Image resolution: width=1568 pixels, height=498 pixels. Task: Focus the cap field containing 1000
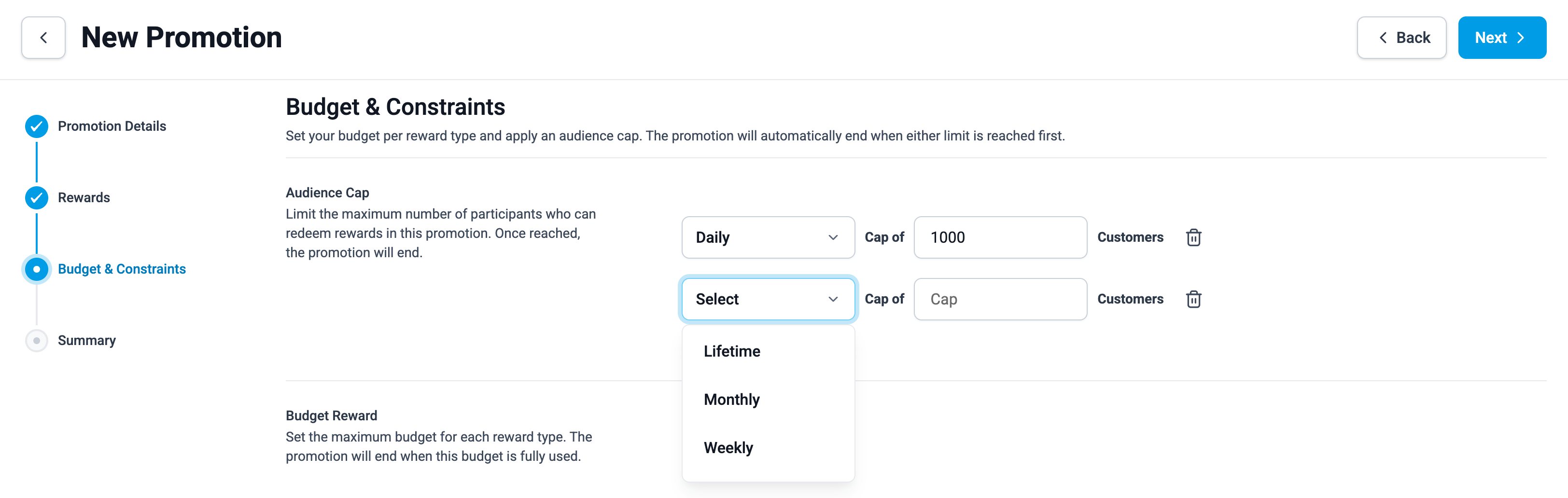(x=1000, y=237)
